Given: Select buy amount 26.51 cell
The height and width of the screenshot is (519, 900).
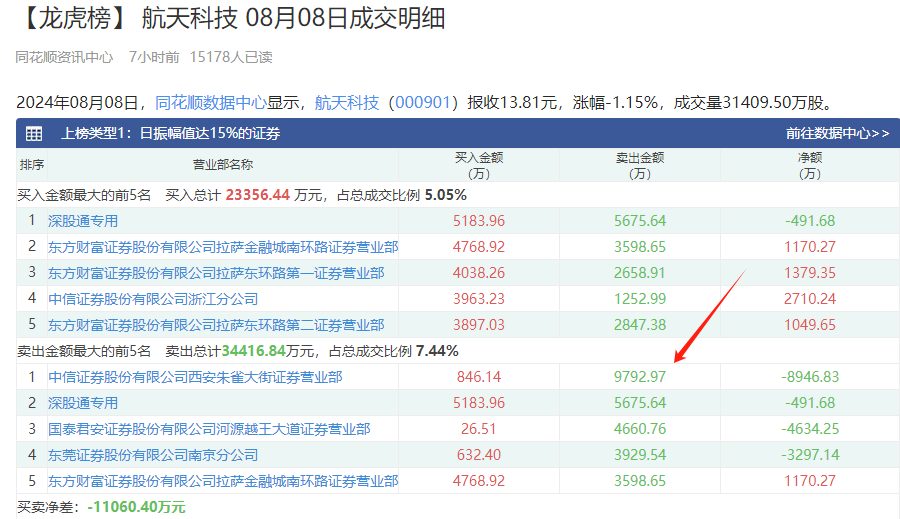Looking at the screenshot, I should 479,429.
